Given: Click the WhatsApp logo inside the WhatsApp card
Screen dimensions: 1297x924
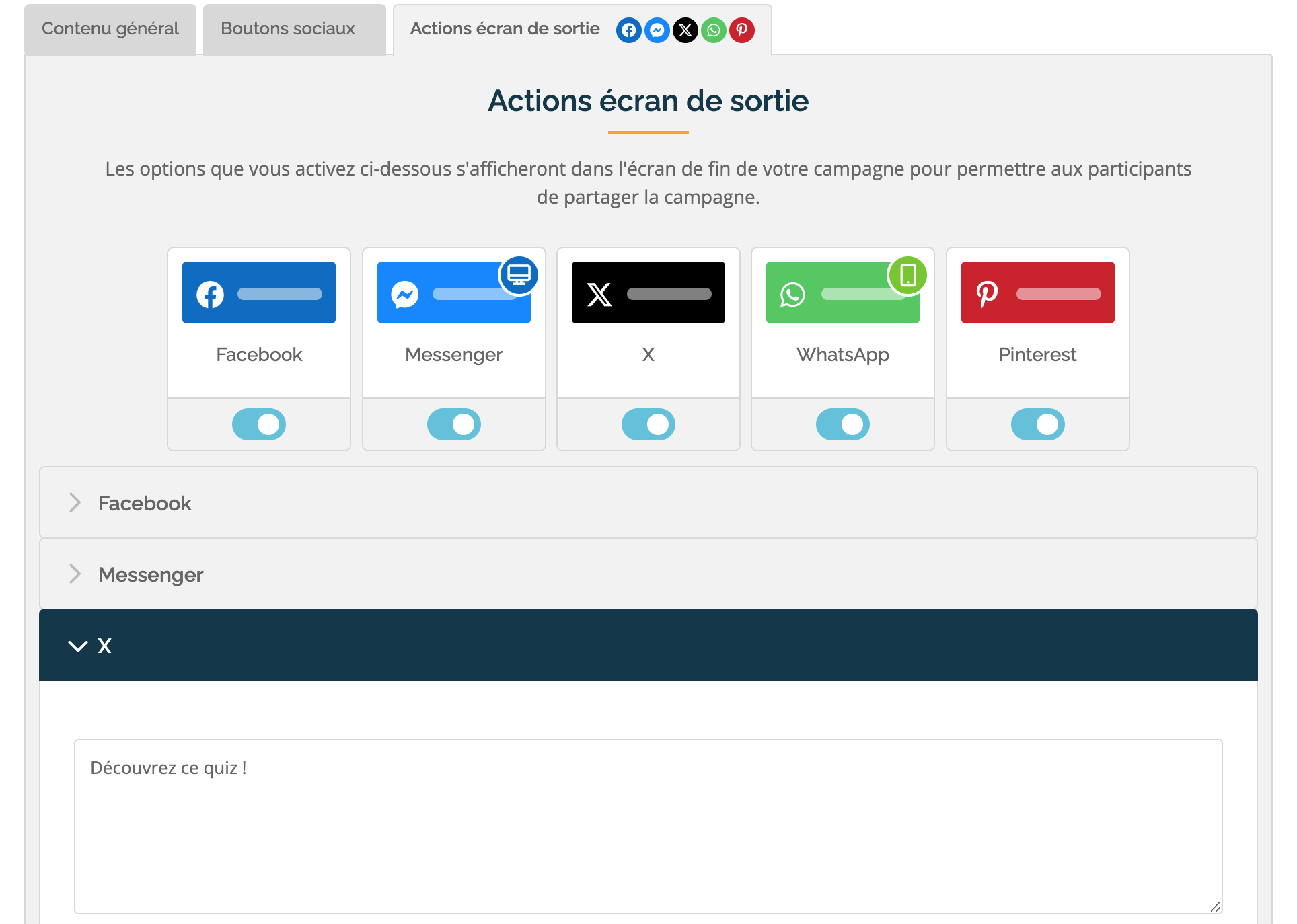Looking at the screenshot, I should click(793, 294).
